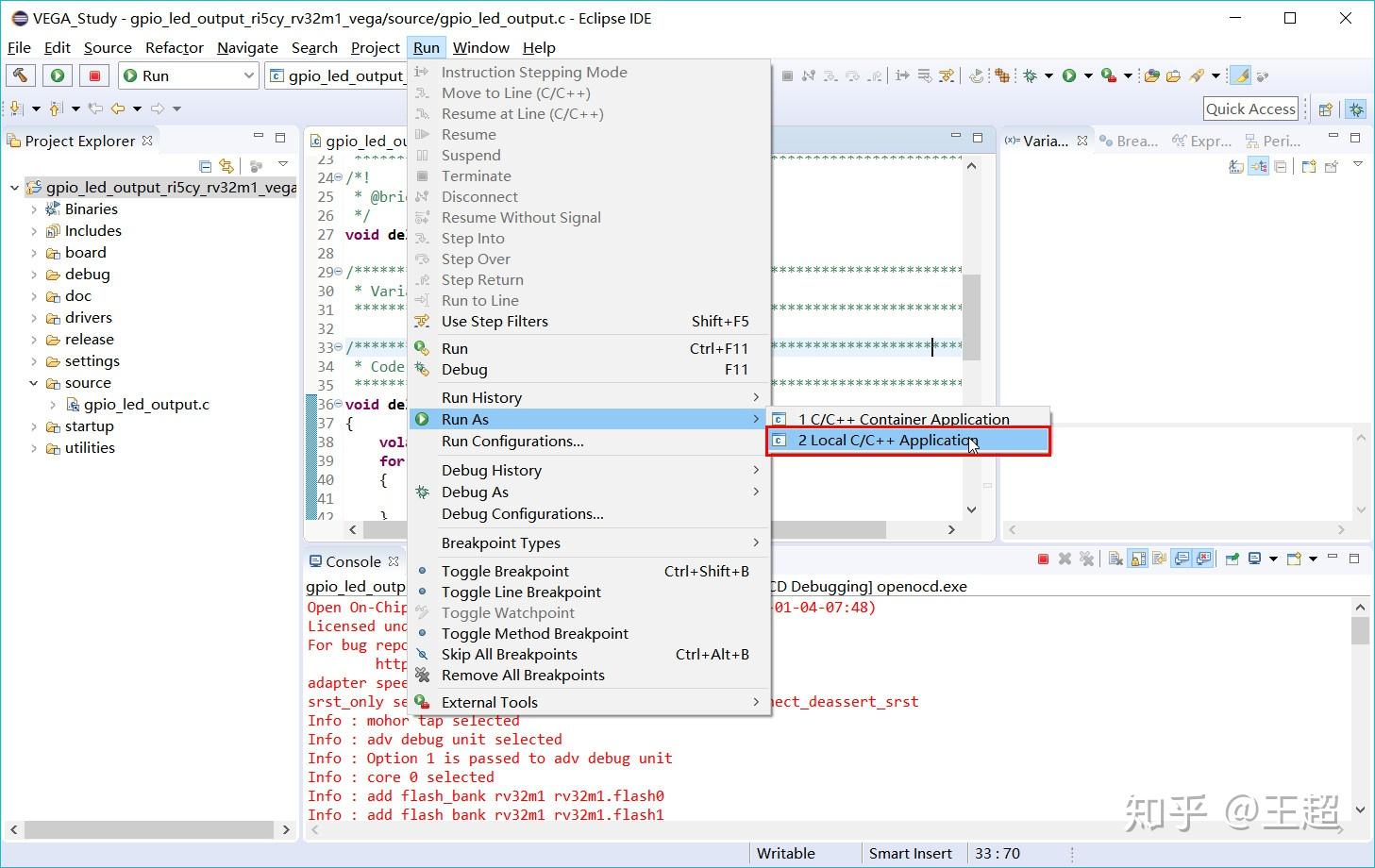Click Collapse All in Project Explorer
This screenshot has height=868, width=1375.
[205, 166]
